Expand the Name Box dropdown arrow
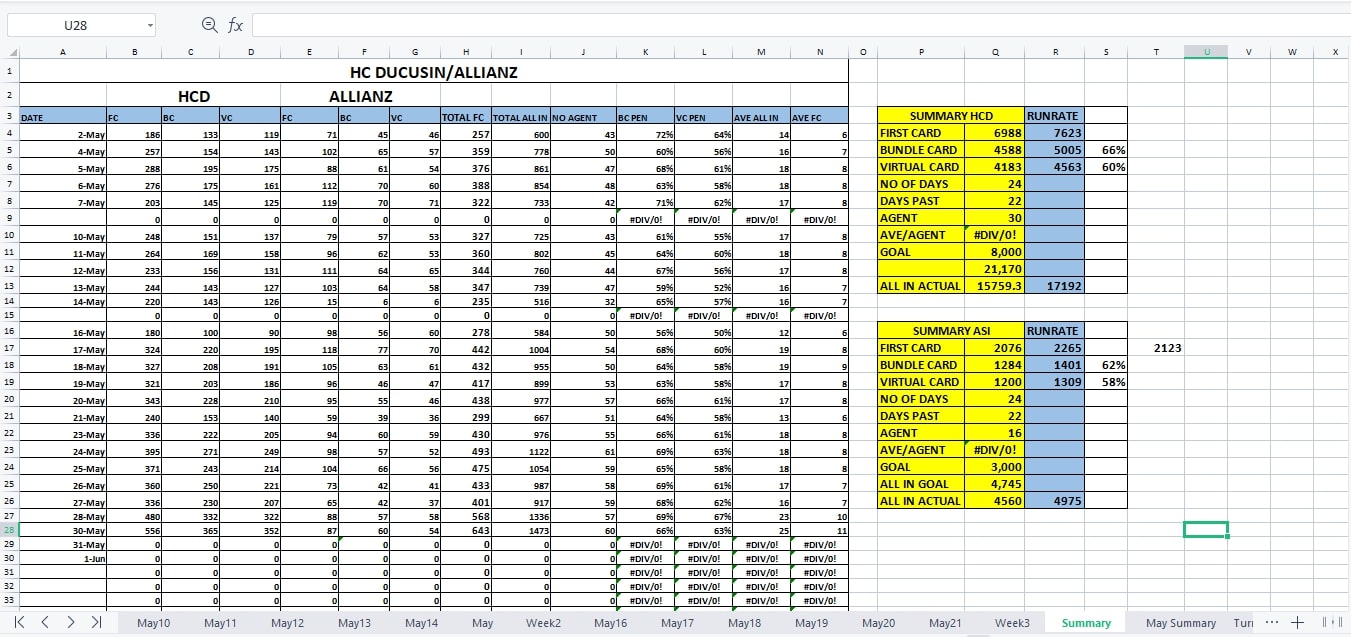This screenshot has height=637, width=1351. (150, 25)
